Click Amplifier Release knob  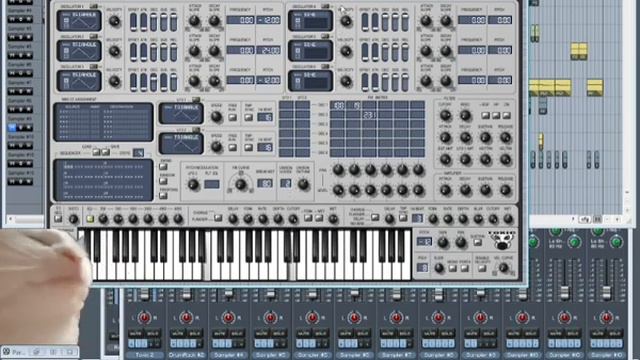(505, 190)
